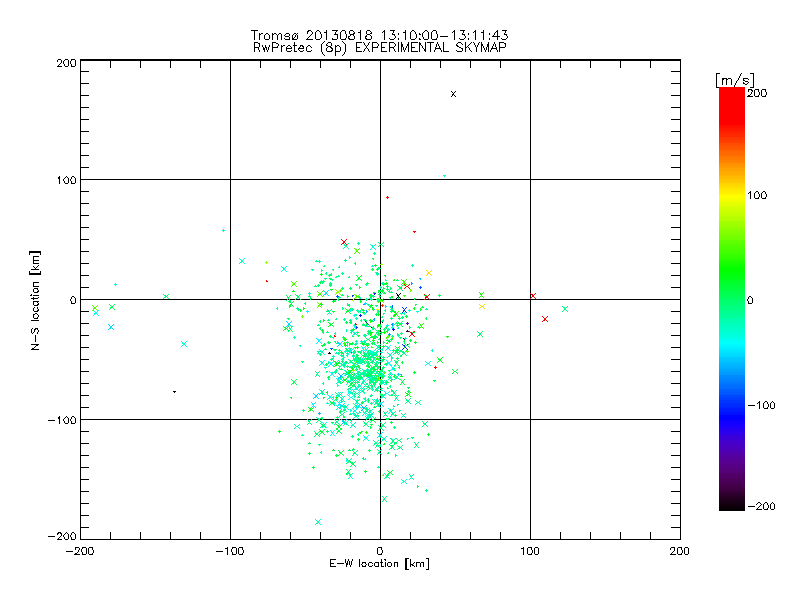Click the colorbar label '-100'
Screen dimensions: 800x600
(761, 405)
